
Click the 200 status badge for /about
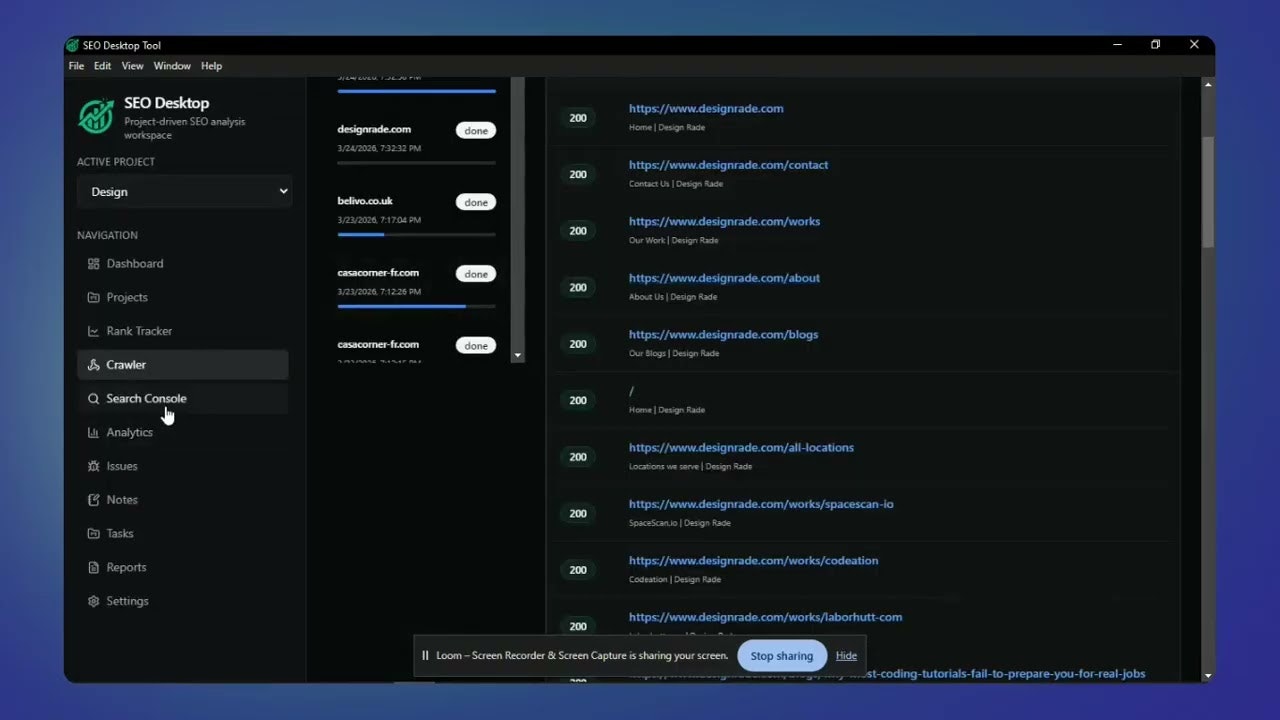tap(578, 287)
